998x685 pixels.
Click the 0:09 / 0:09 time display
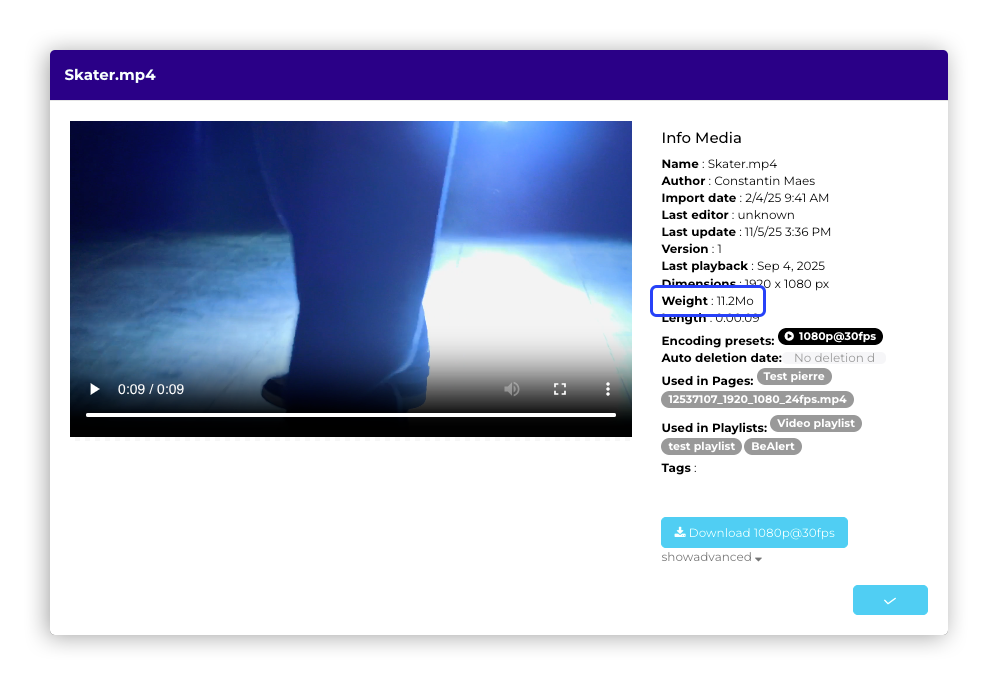click(151, 389)
